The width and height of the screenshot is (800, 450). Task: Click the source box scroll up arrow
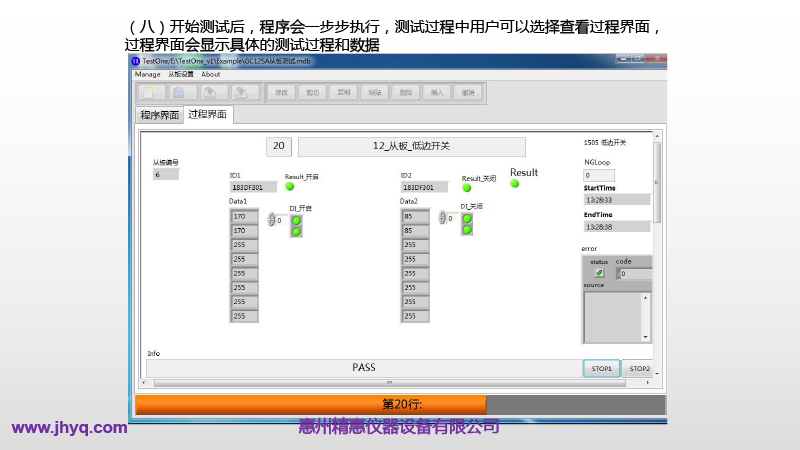pos(646,297)
